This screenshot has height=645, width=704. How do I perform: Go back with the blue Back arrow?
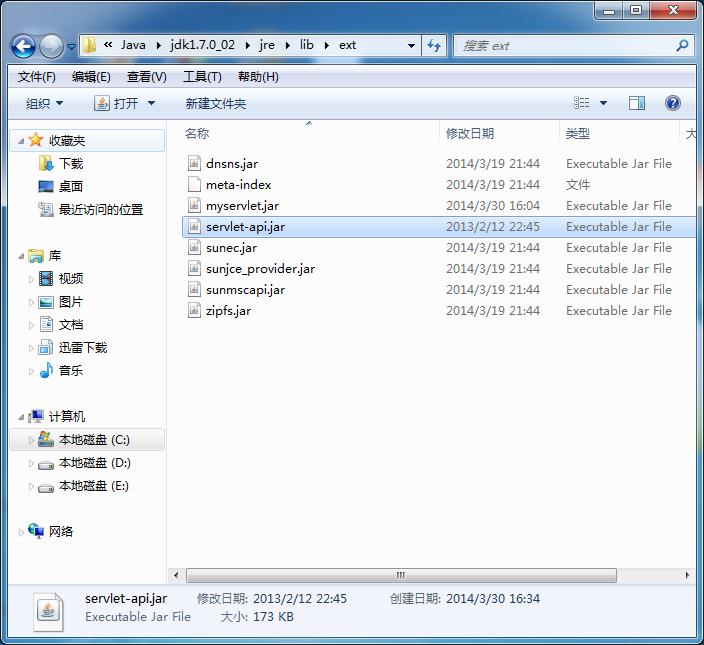point(23,46)
